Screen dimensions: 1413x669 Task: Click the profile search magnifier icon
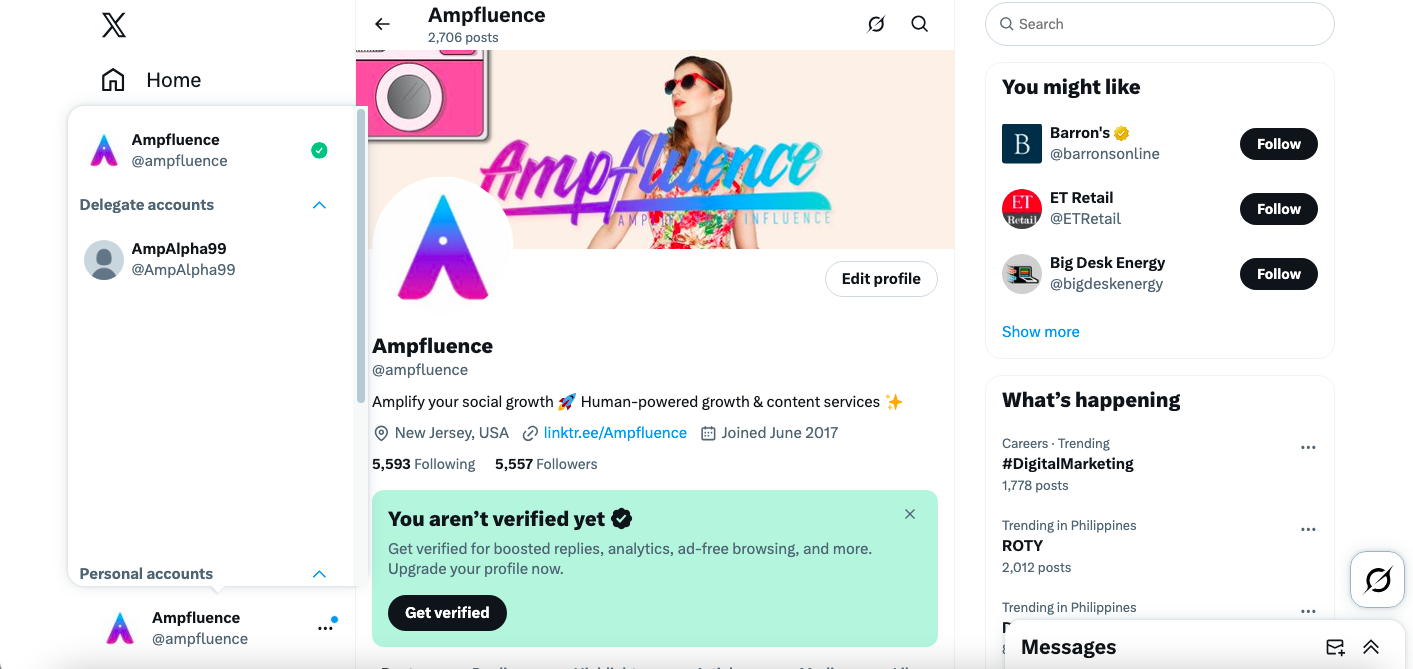[x=919, y=24]
